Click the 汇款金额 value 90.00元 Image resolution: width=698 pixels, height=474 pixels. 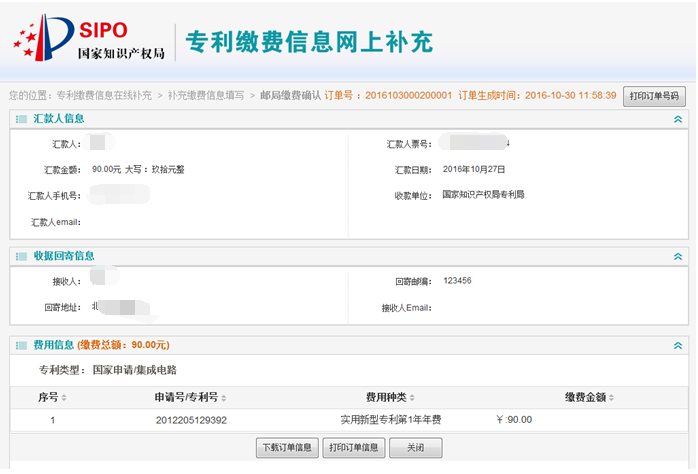[106, 170]
